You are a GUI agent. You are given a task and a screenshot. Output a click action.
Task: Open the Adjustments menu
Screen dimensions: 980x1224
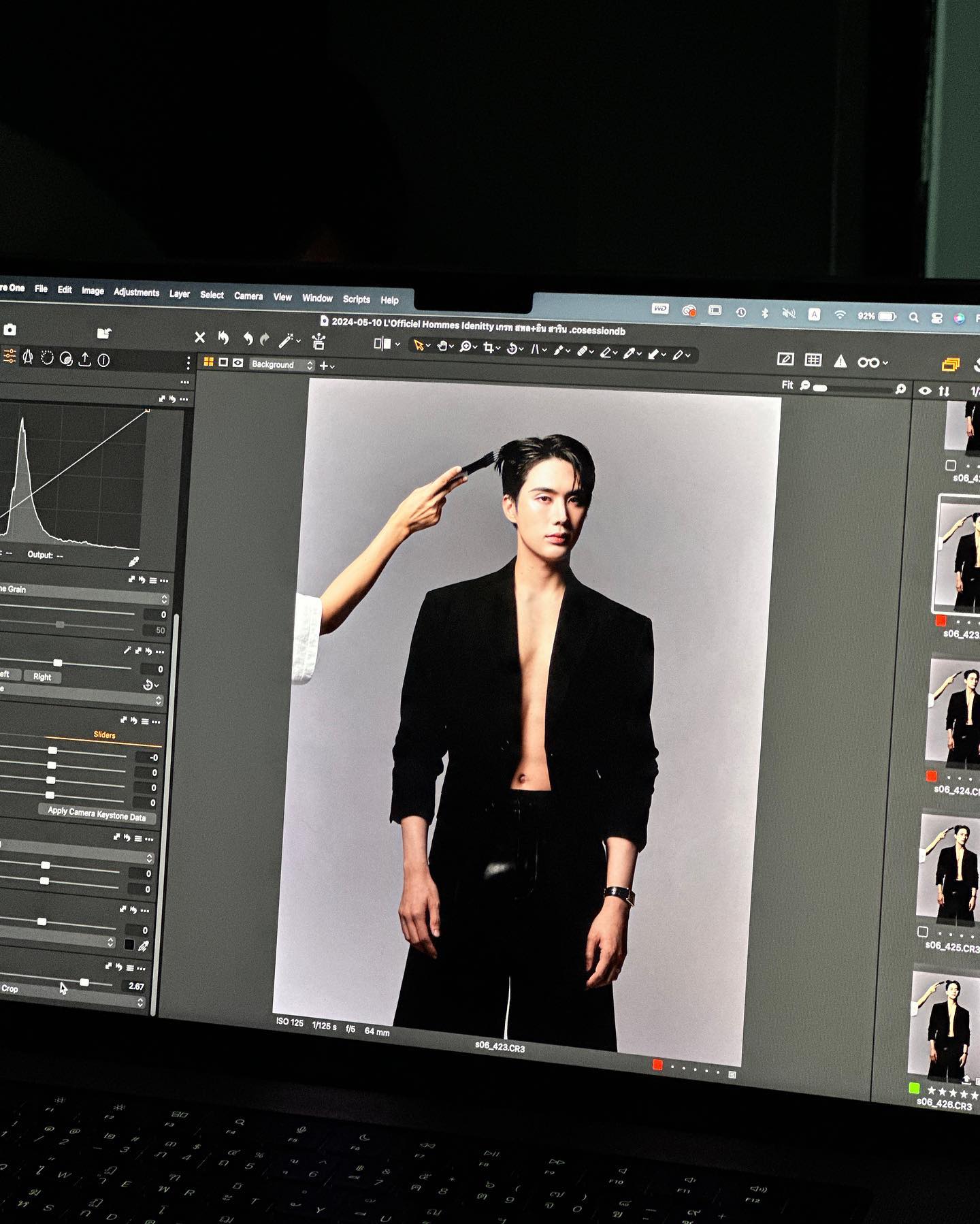[136, 292]
